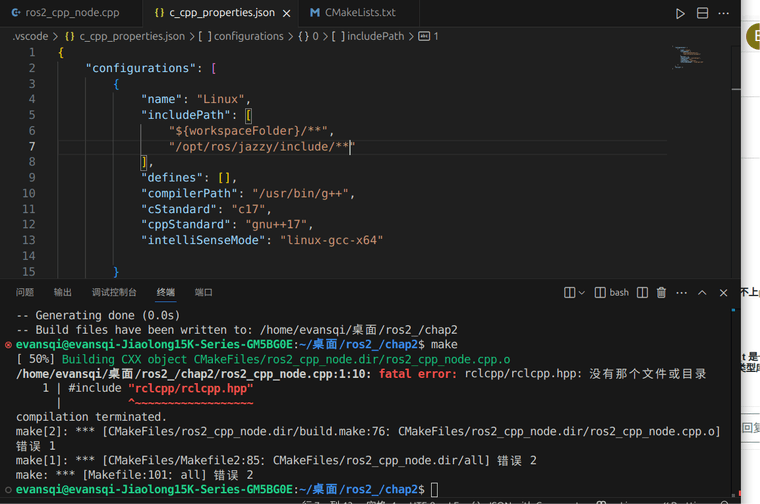Click the editor minimap

(688, 57)
